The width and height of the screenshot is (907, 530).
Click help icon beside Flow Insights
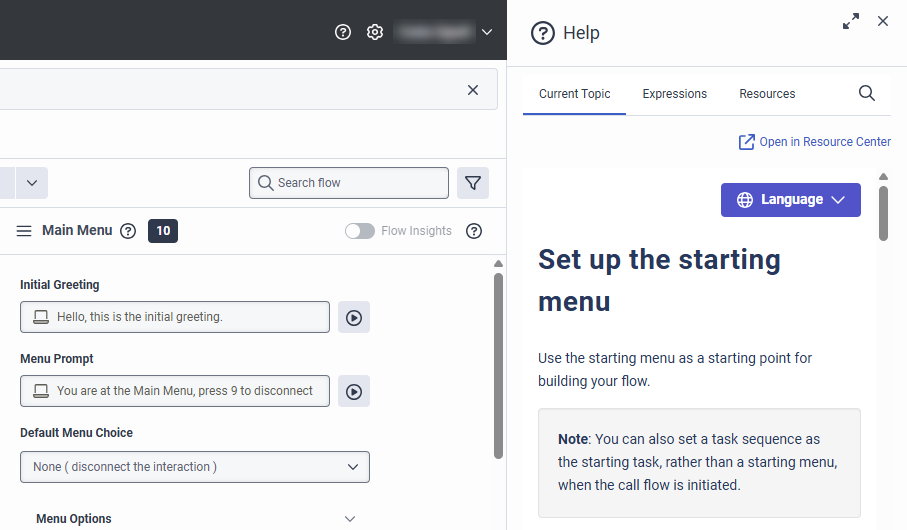474,231
